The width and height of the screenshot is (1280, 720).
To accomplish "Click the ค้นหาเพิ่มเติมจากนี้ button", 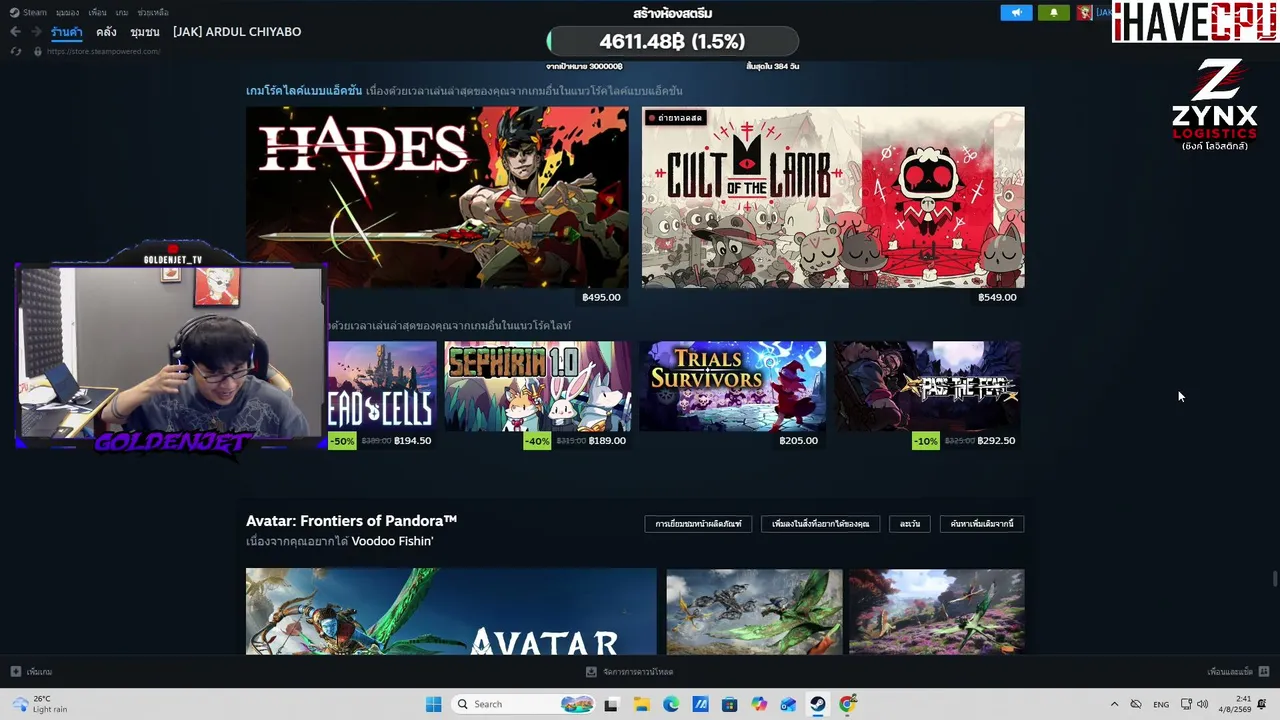I will [982, 524].
